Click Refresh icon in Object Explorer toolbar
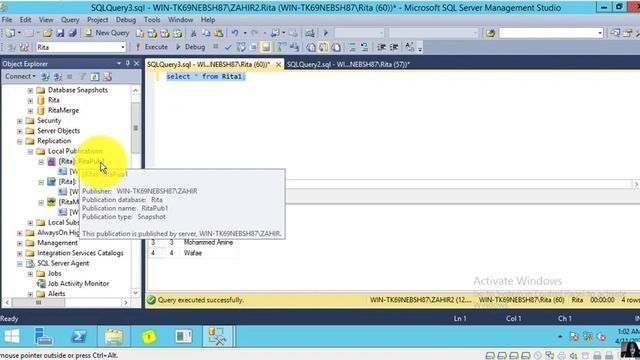 point(95,77)
